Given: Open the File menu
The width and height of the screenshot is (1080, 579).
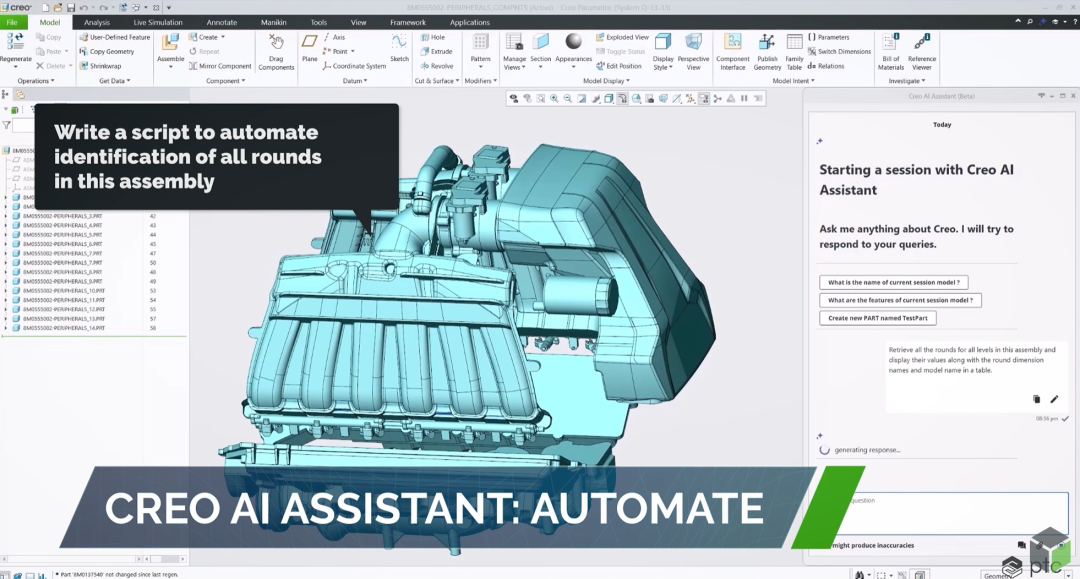Looking at the screenshot, I should point(12,22).
